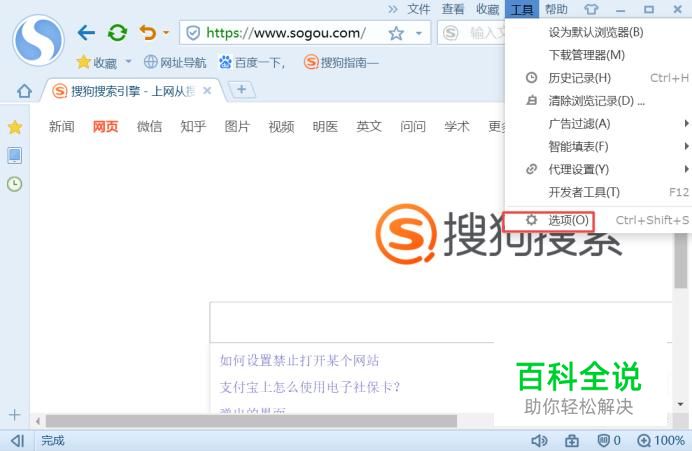
Task: Go back with the blue arrow
Action: point(86,33)
